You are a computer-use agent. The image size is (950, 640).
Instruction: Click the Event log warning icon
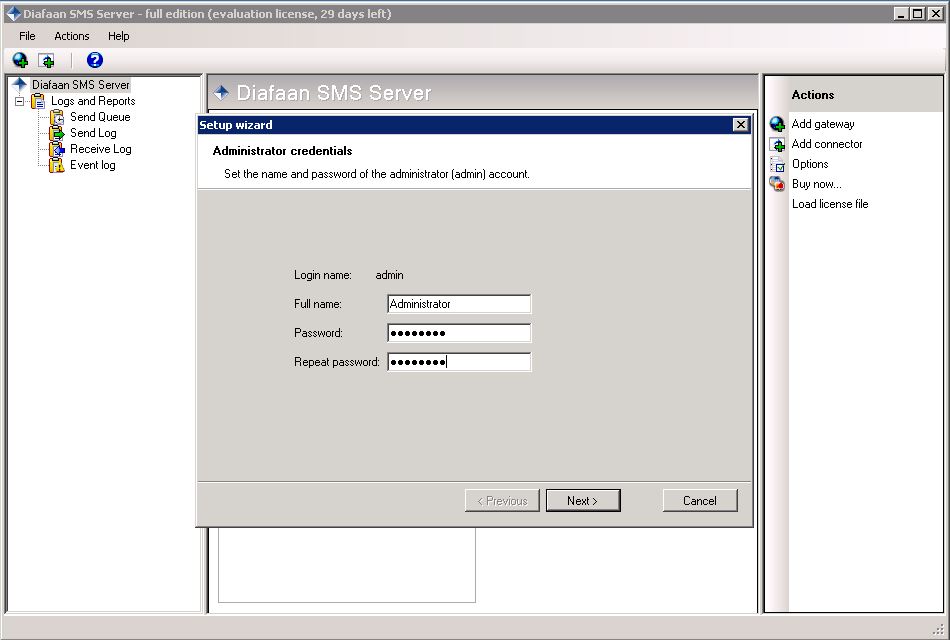[x=59, y=165]
